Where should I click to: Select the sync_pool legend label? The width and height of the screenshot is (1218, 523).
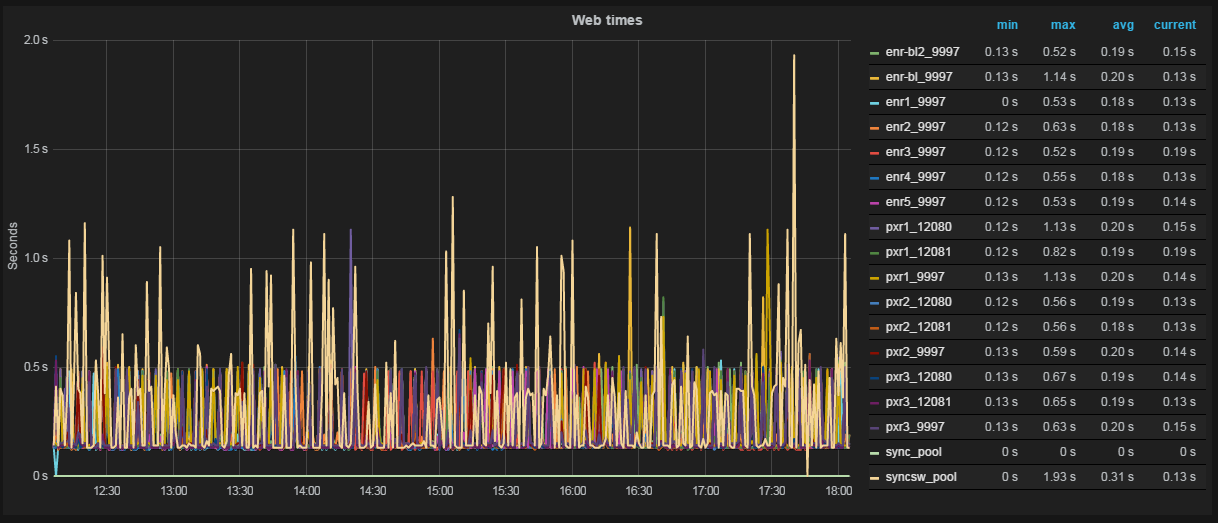pos(914,452)
